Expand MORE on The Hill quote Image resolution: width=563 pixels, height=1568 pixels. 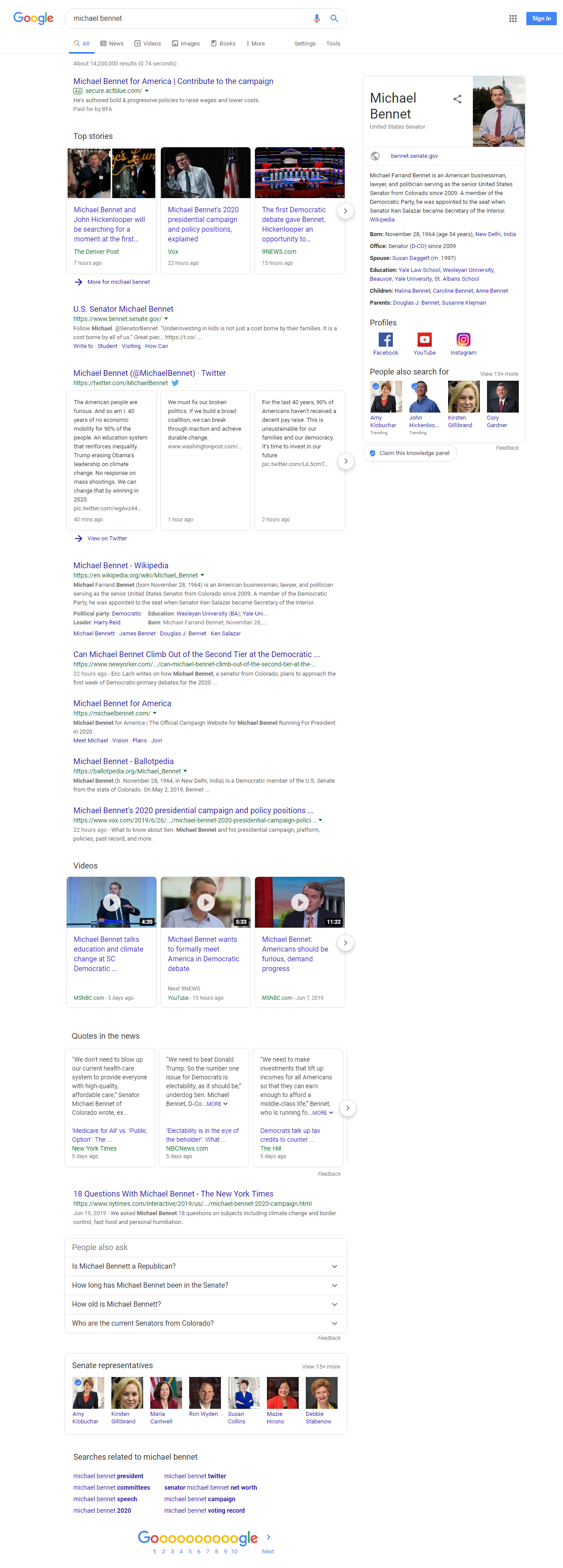(x=322, y=1112)
